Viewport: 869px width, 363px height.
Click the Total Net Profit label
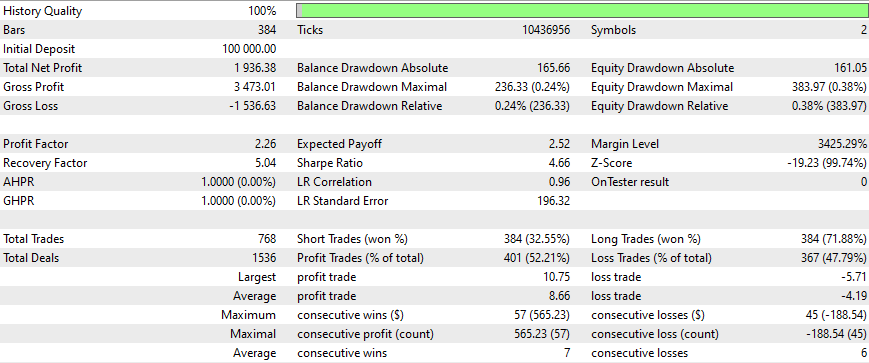click(43, 68)
